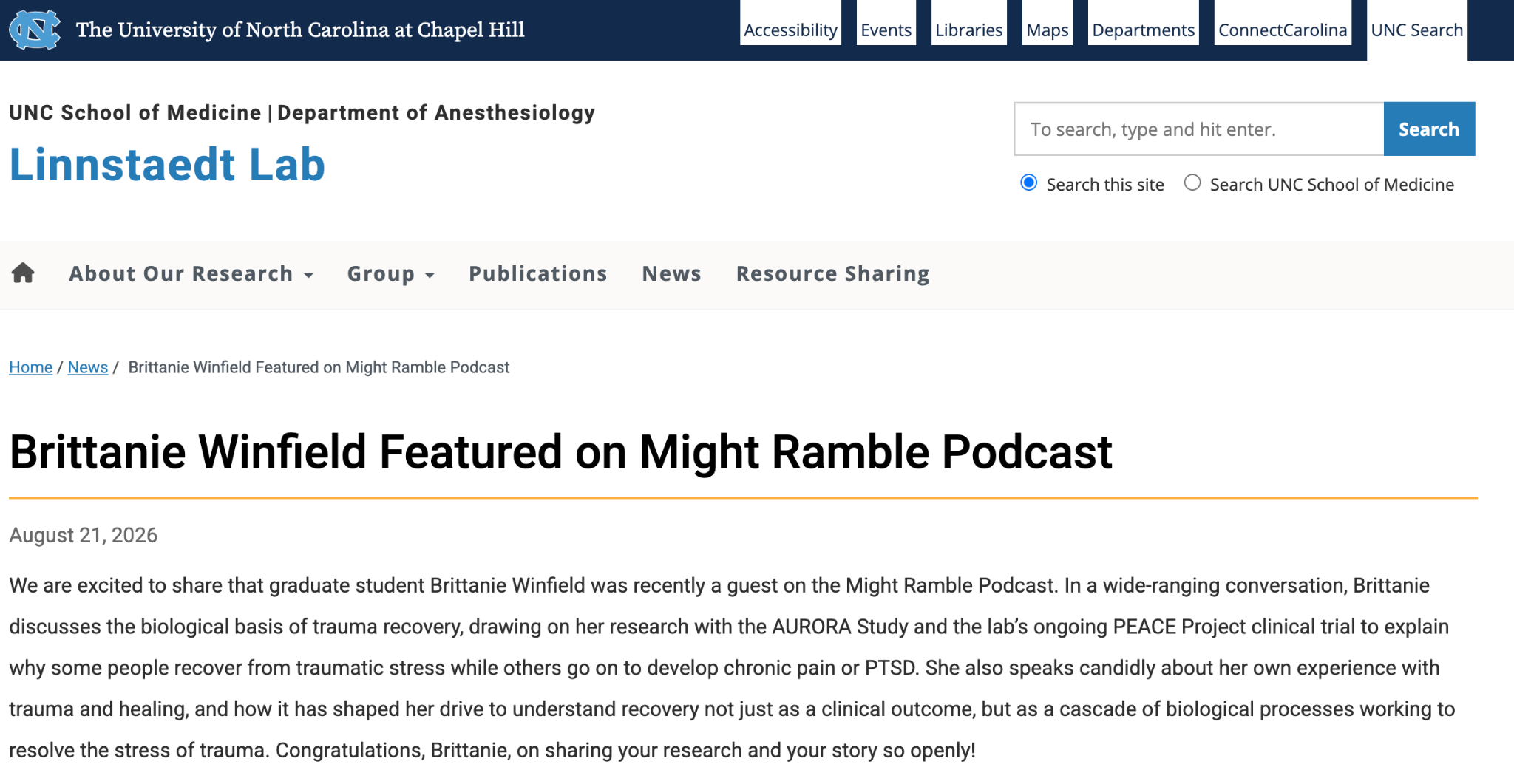Open The University of North Carolina header link
The image size is (1514, 784).
[300, 30]
